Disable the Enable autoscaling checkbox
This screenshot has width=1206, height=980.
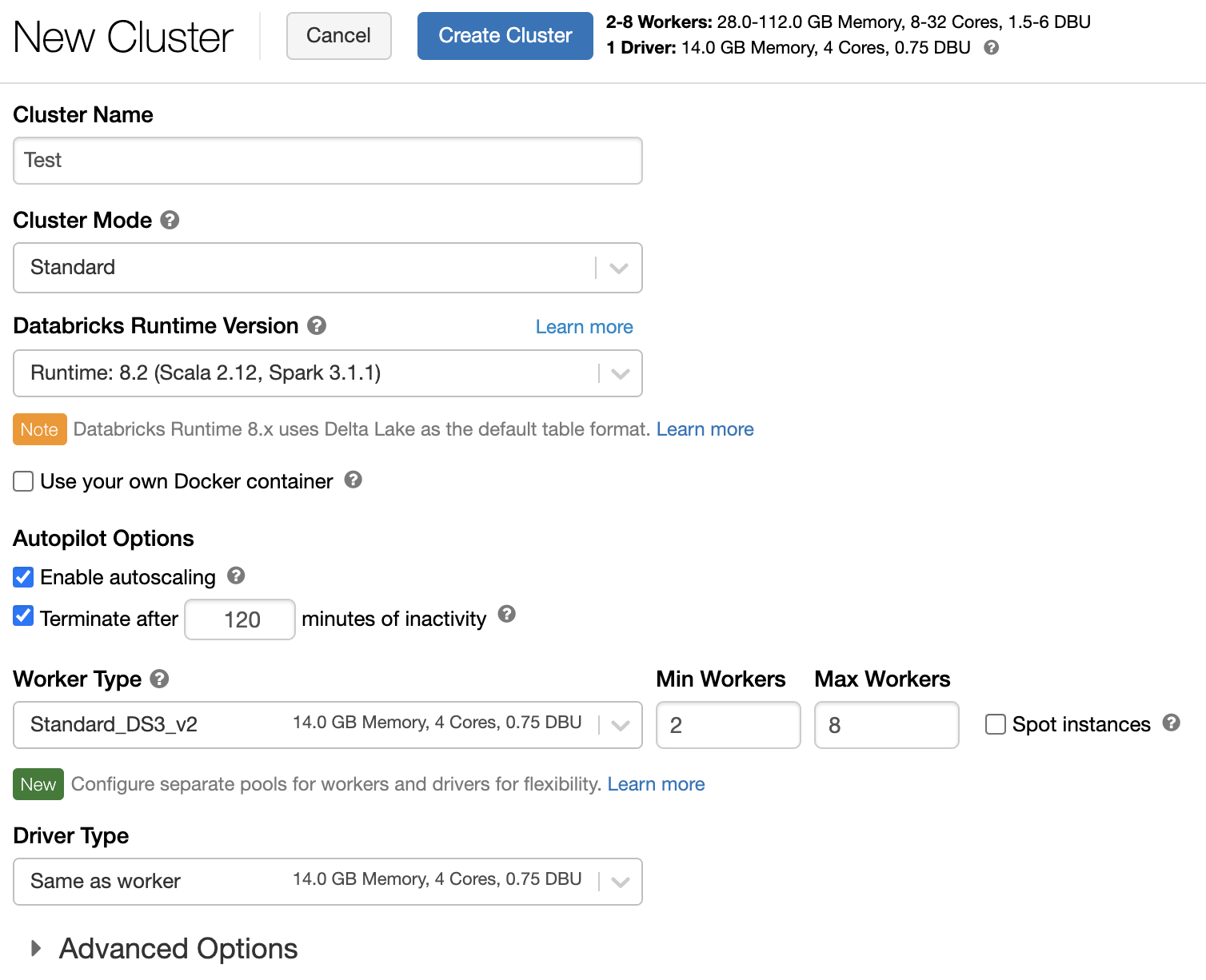point(23,576)
